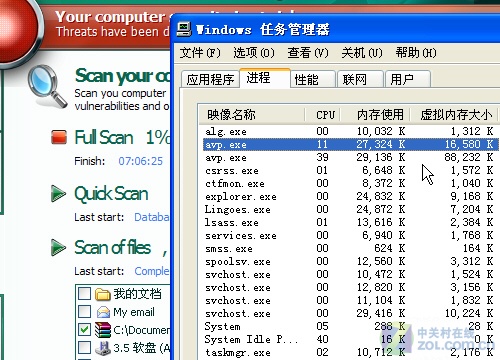This screenshot has height=360, width=500.
Task: Select the svchost.exe row using 10,472 K
Action: (x=350, y=274)
